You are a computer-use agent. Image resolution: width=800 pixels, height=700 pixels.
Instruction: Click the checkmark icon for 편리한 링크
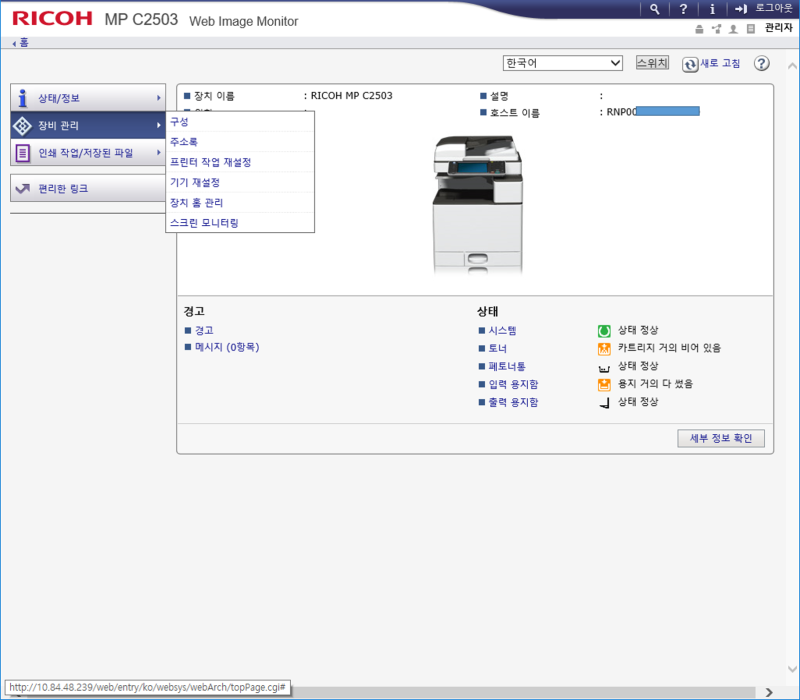coord(22,188)
